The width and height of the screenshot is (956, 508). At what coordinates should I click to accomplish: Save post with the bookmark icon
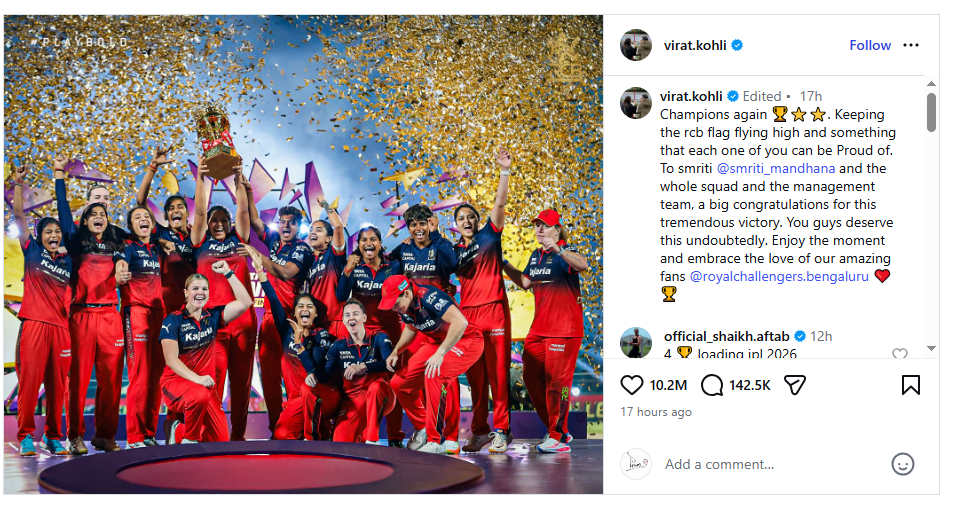tap(910, 385)
